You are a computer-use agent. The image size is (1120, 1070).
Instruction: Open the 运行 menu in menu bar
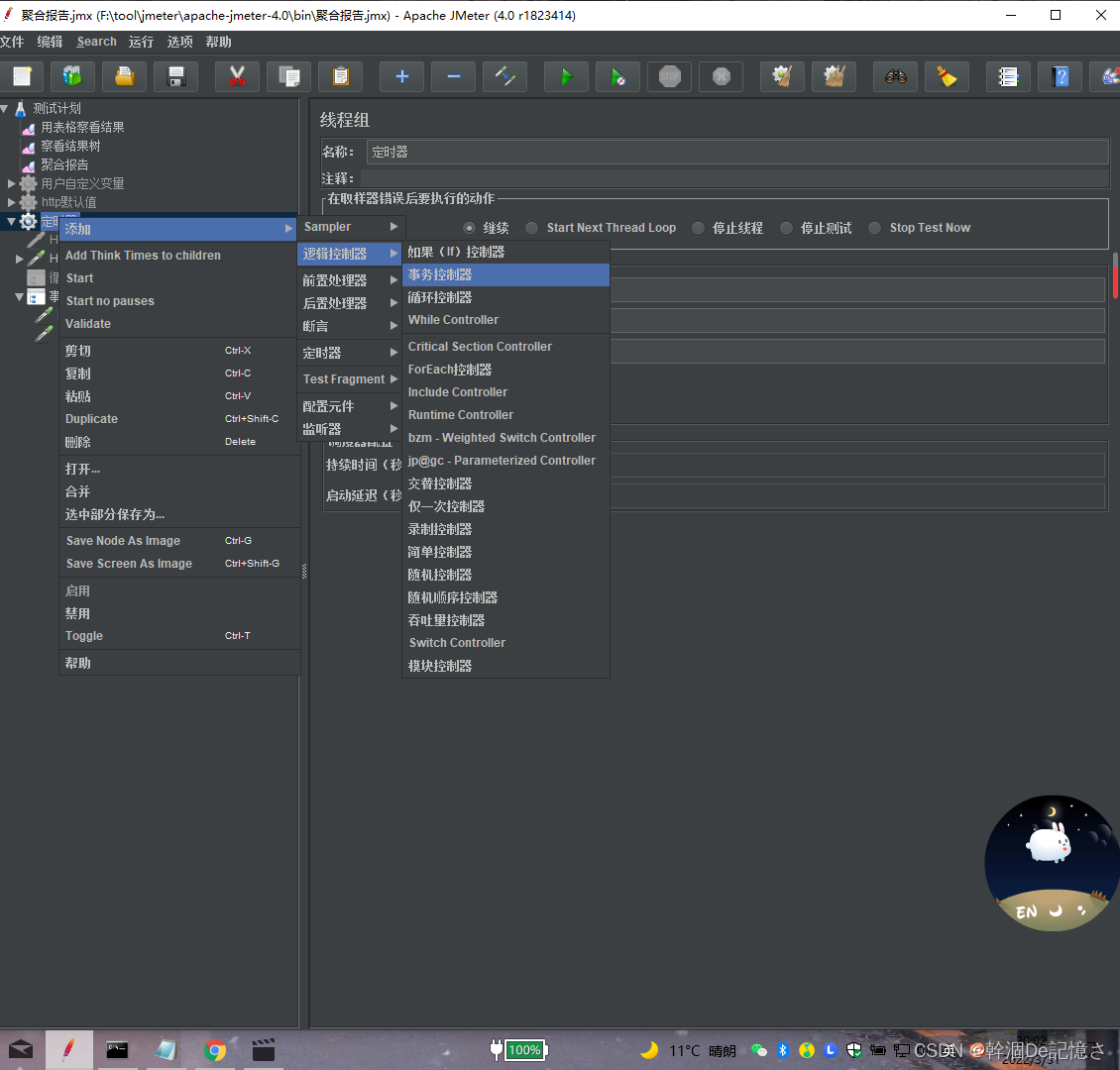[x=141, y=43]
